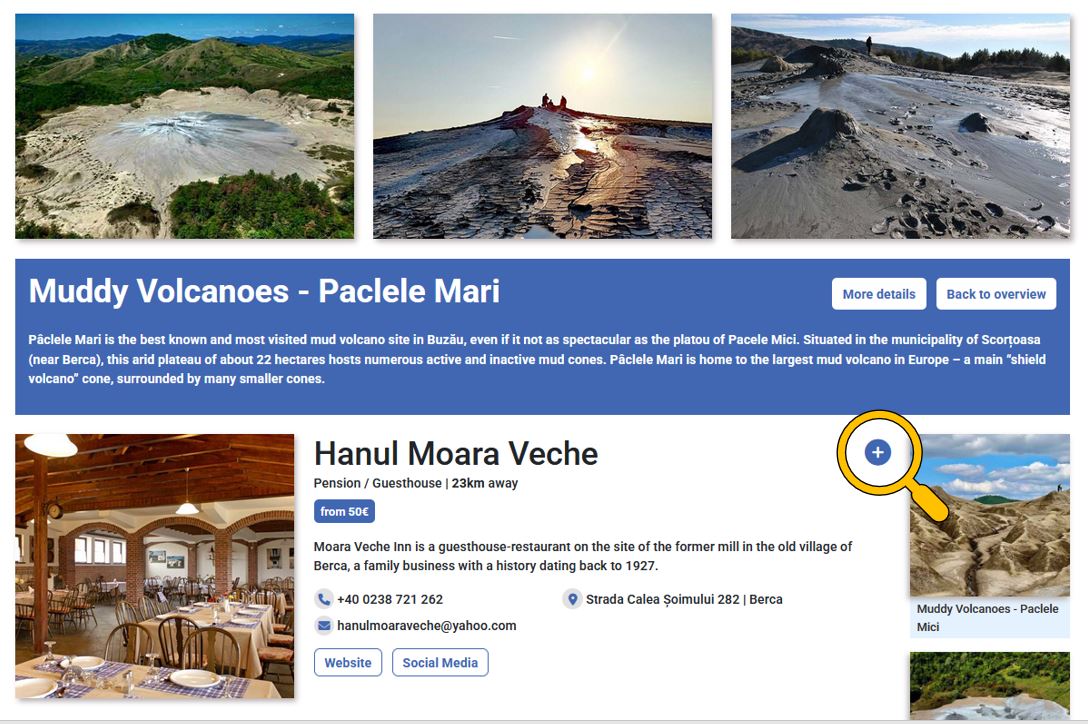1088x724 pixels.
Task: Click the Hanul Moara Veche heading
Action: click(456, 453)
